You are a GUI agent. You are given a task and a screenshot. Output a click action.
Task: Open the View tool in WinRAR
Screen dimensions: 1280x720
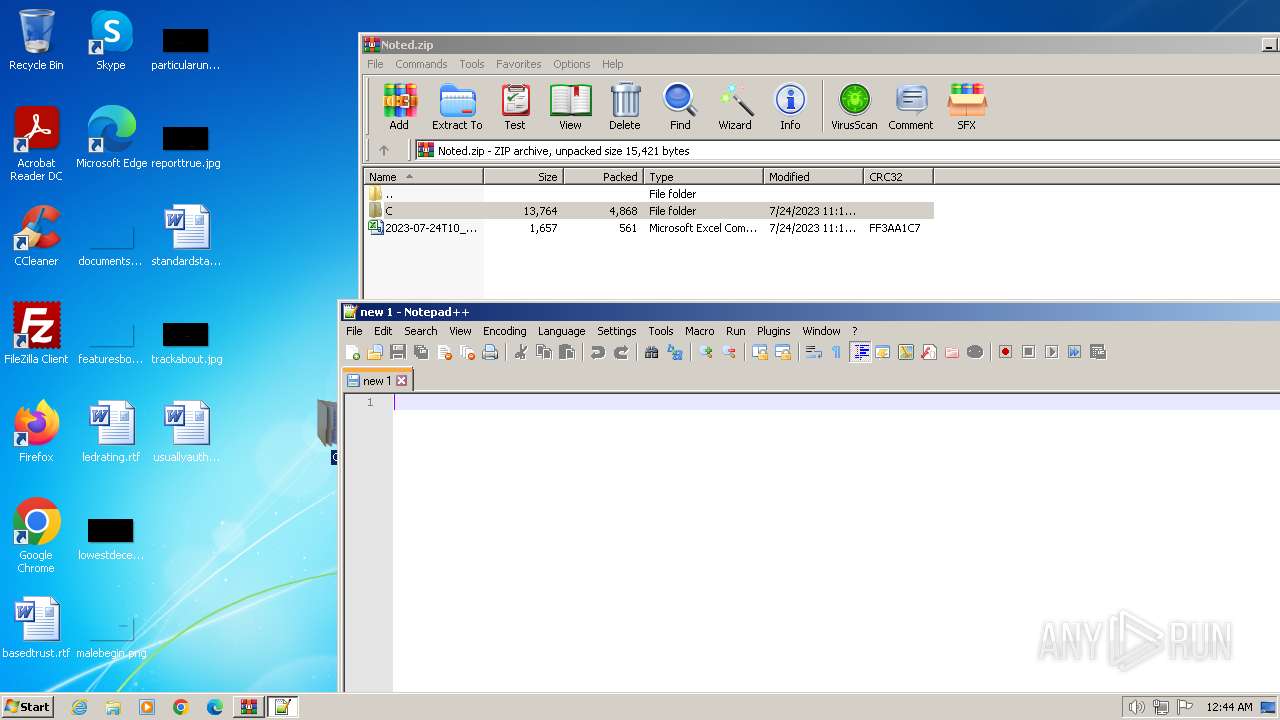click(570, 107)
